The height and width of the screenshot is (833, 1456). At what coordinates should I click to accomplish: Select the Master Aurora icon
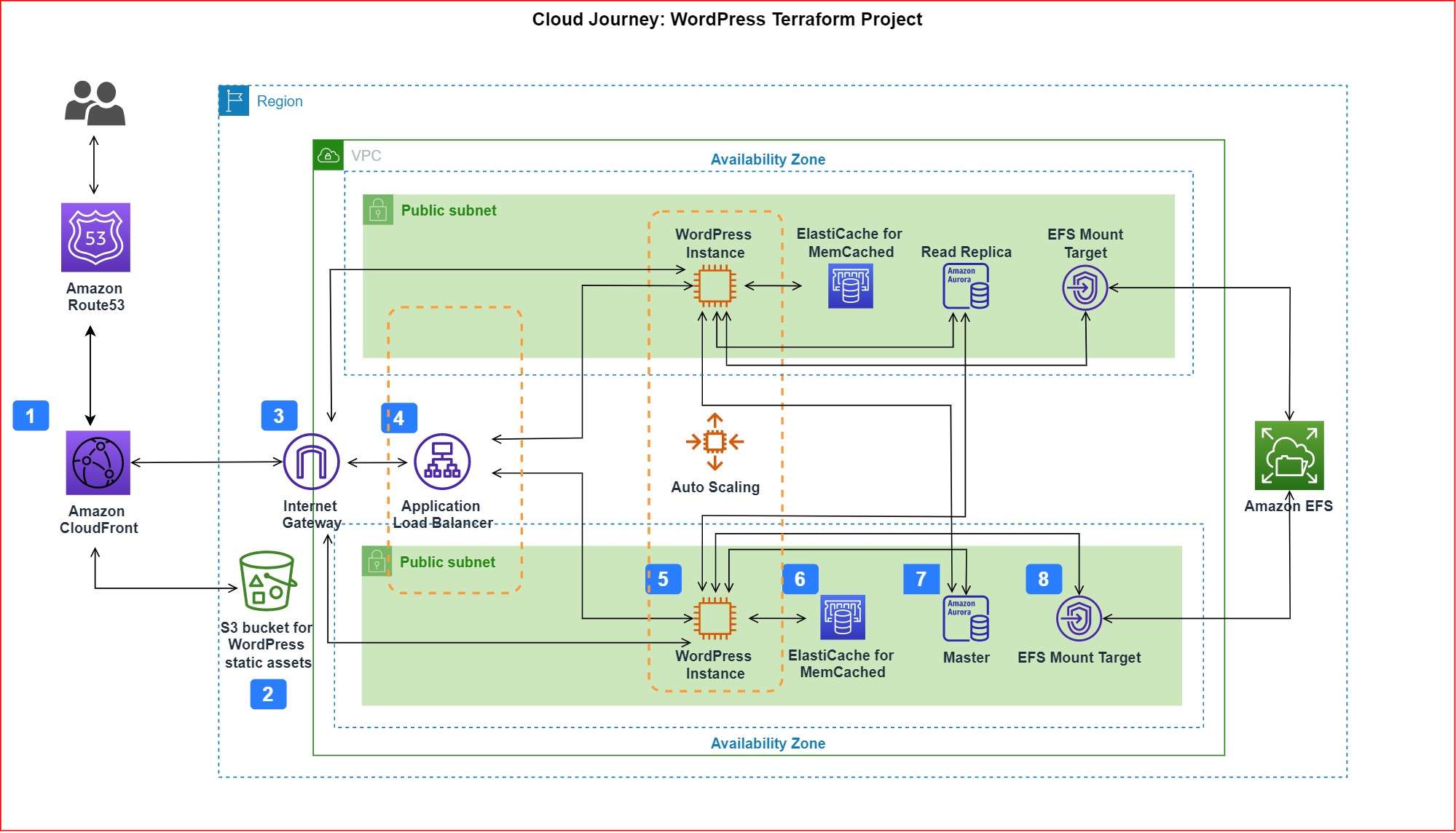click(x=966, y=618)
